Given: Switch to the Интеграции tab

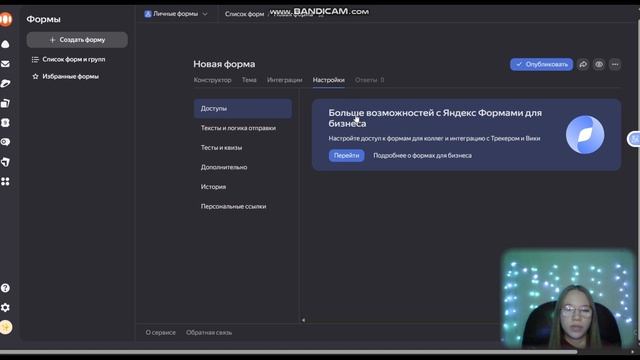Looking at the screenshot, I should point(284,80).
